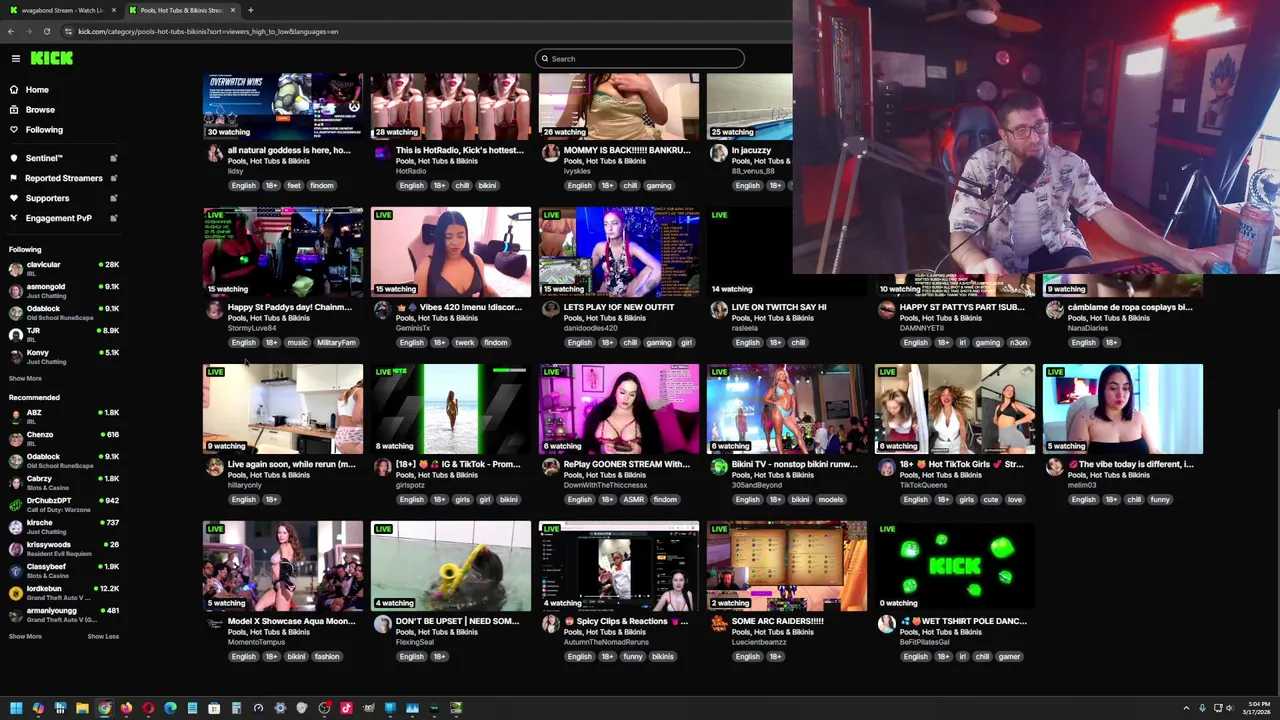Open DrChubzDPT channel in Recommended
This screenshot has width=1280, height=720.
(62, 504)
